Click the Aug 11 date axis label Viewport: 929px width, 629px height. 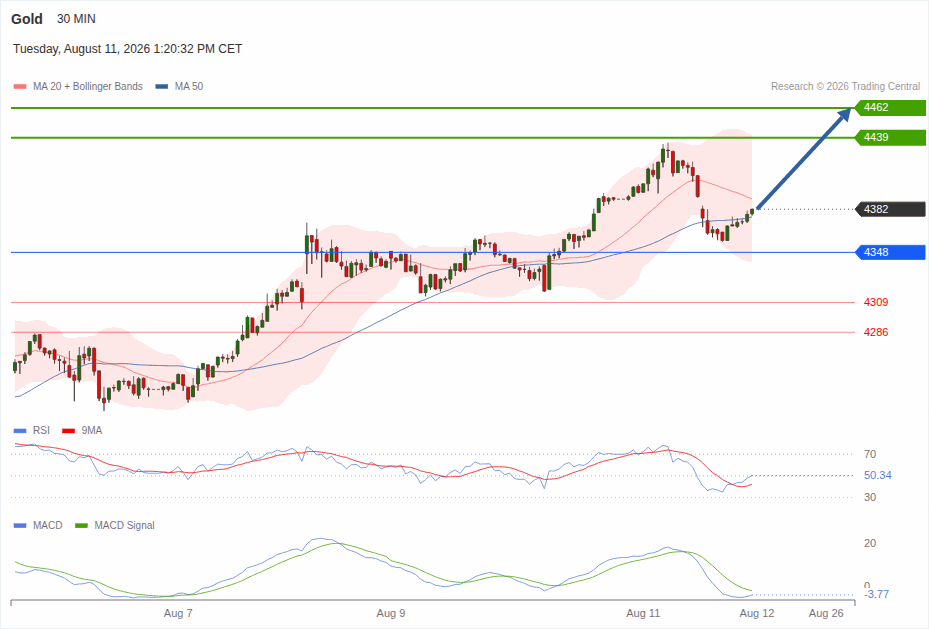click(x=643, y=613)
